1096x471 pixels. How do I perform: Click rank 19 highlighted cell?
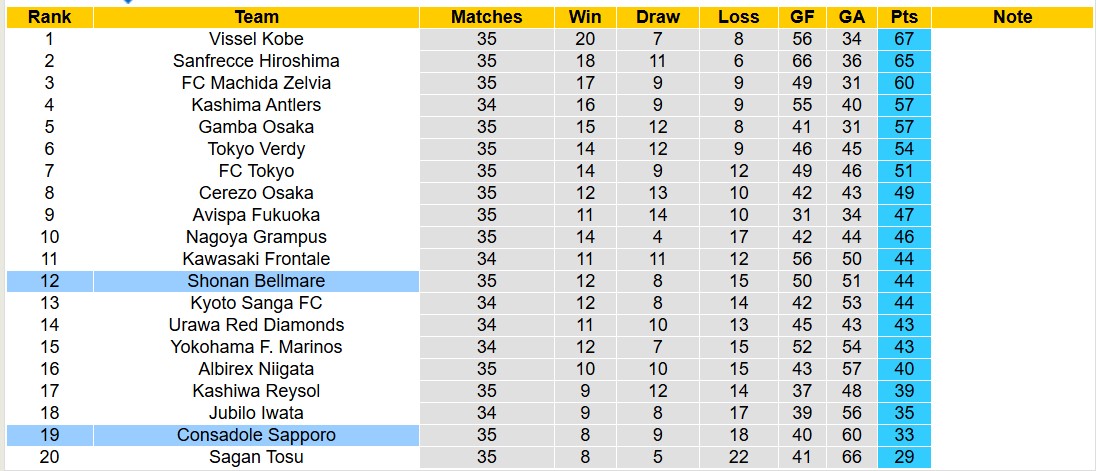49,435
